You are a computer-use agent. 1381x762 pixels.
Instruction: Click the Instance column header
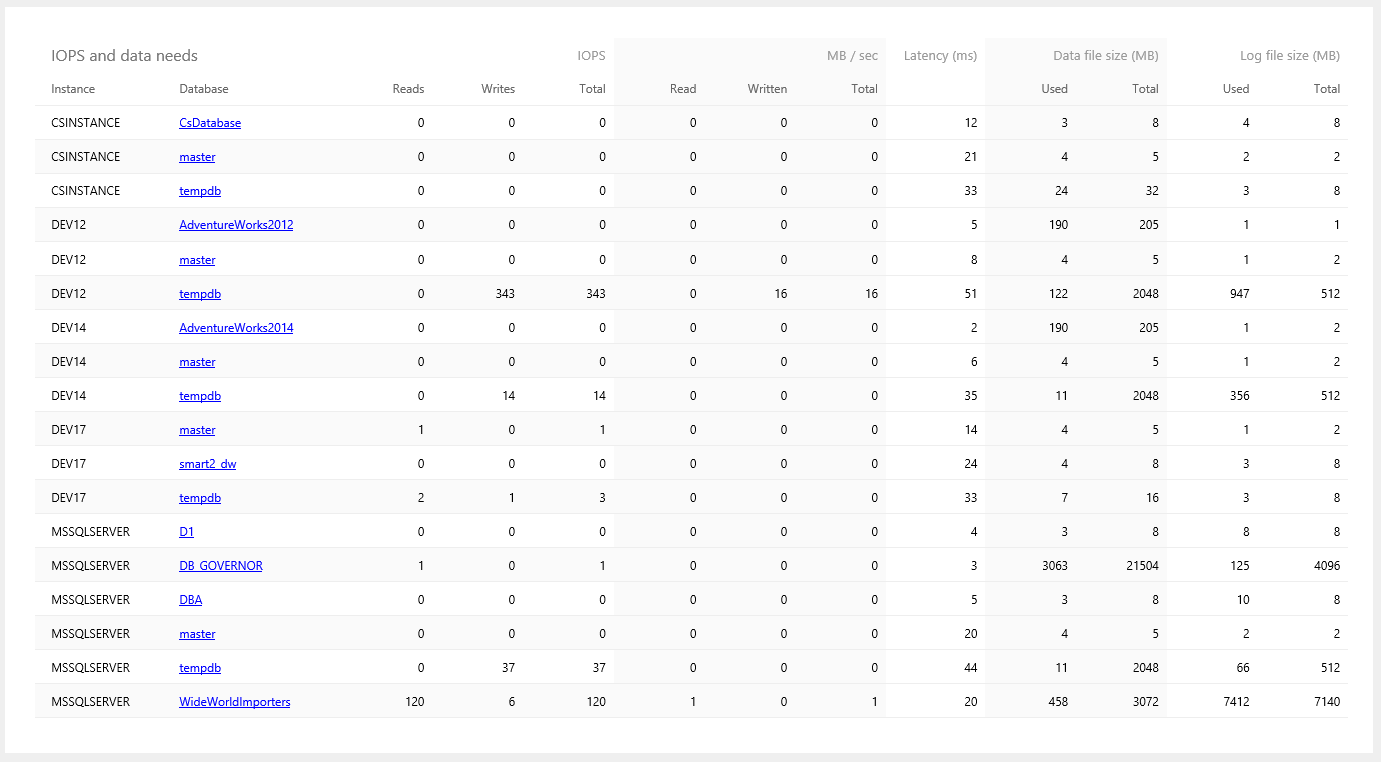click(x=73, y=89)
